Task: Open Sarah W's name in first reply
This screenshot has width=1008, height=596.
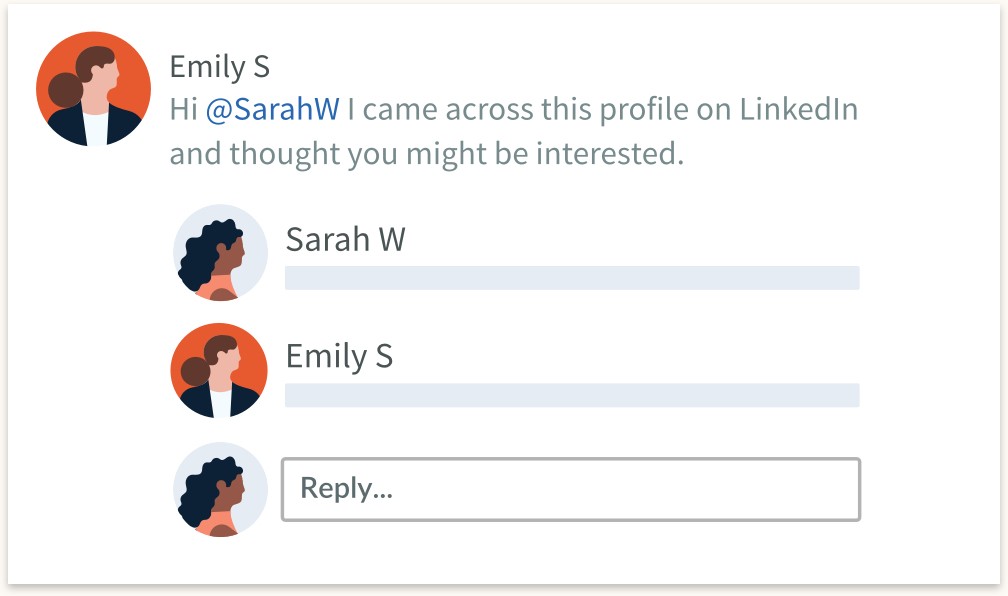Action: point(345,239)
